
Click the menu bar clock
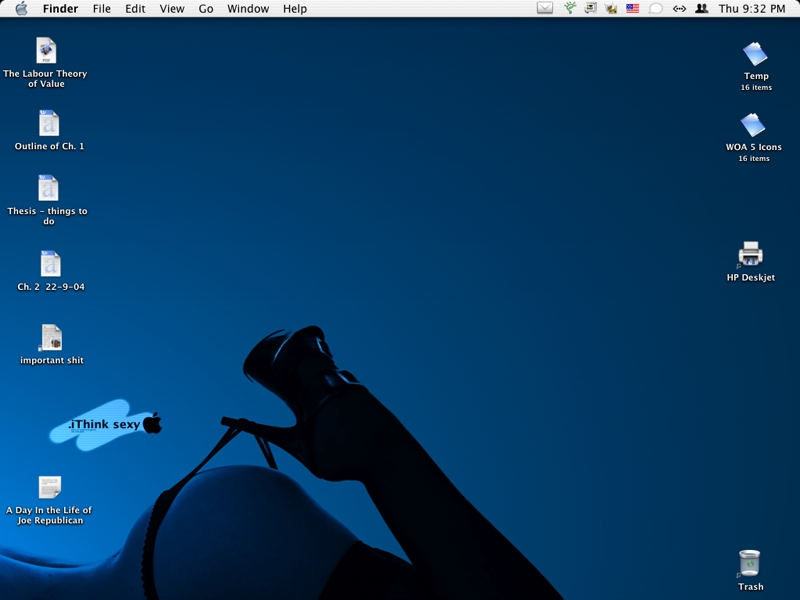(750, 9)
